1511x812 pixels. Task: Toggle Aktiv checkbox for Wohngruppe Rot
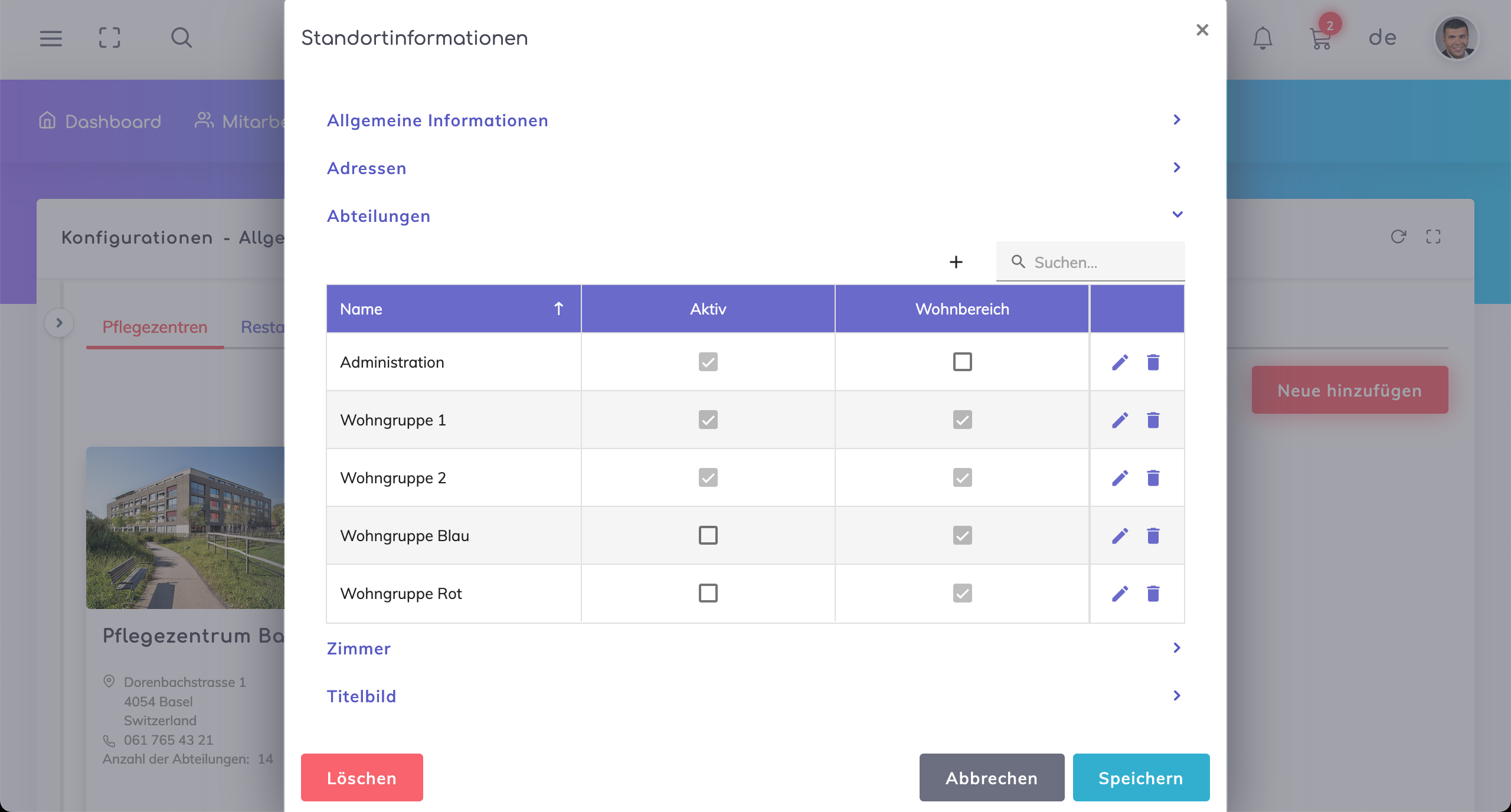[x=708, y=593]
